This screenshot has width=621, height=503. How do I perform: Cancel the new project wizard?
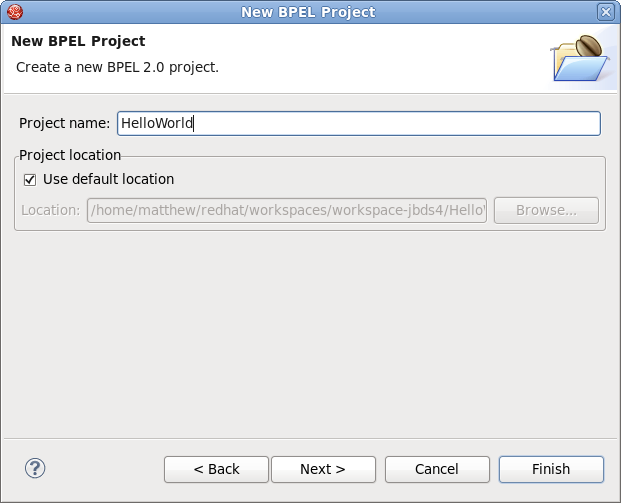[437, 469]
